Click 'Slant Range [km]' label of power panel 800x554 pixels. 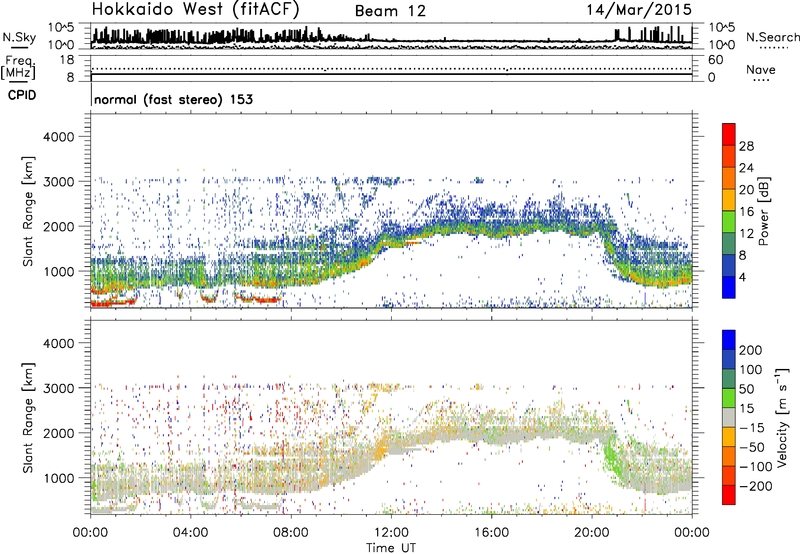pyautogui.click(x=28, y=211)
